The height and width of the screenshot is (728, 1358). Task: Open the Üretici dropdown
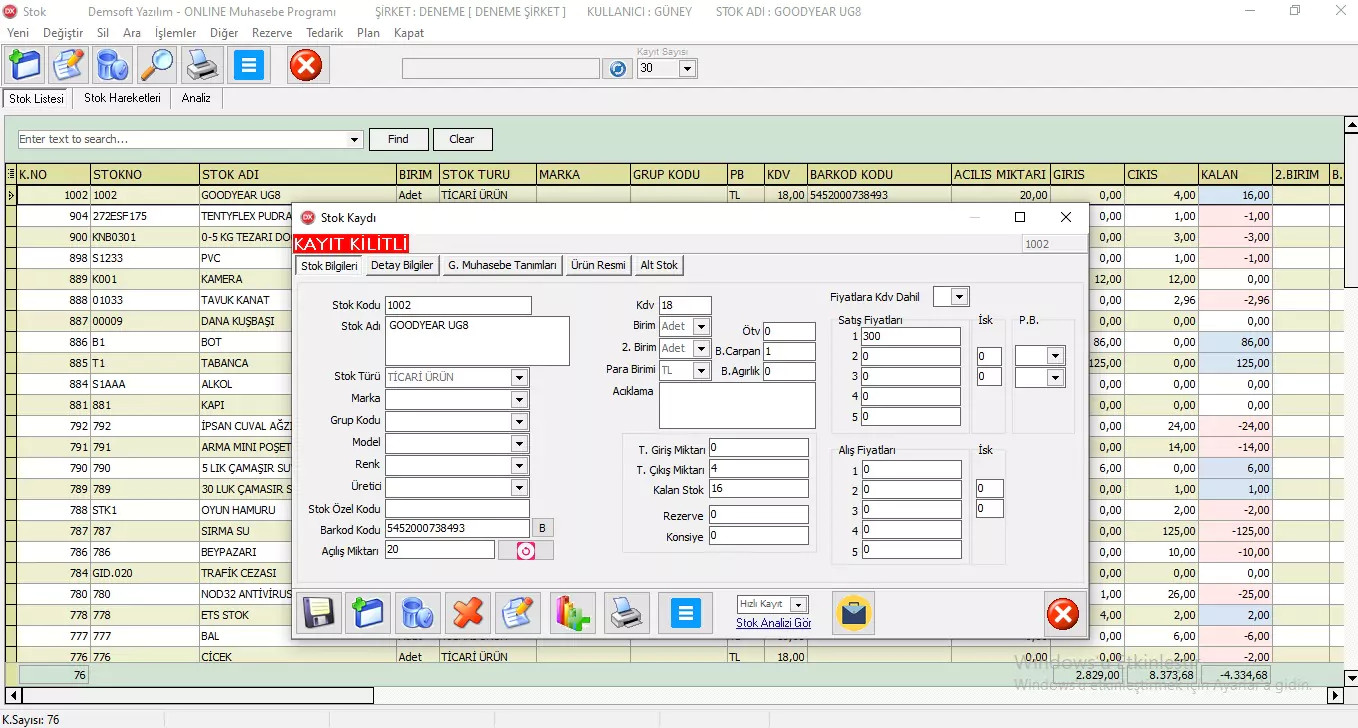[x=519, y=487]
